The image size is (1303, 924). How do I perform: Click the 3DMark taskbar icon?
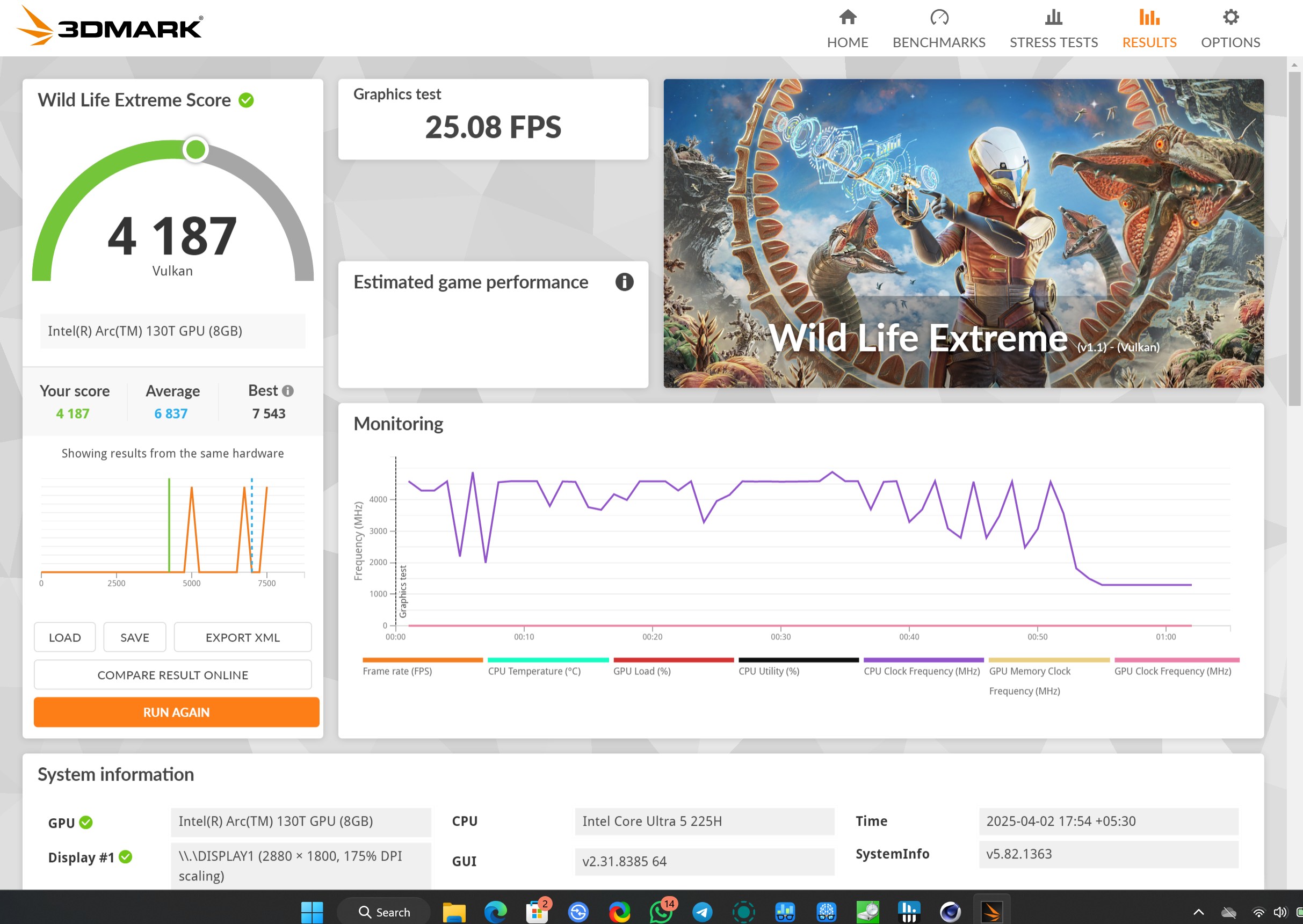991,912
